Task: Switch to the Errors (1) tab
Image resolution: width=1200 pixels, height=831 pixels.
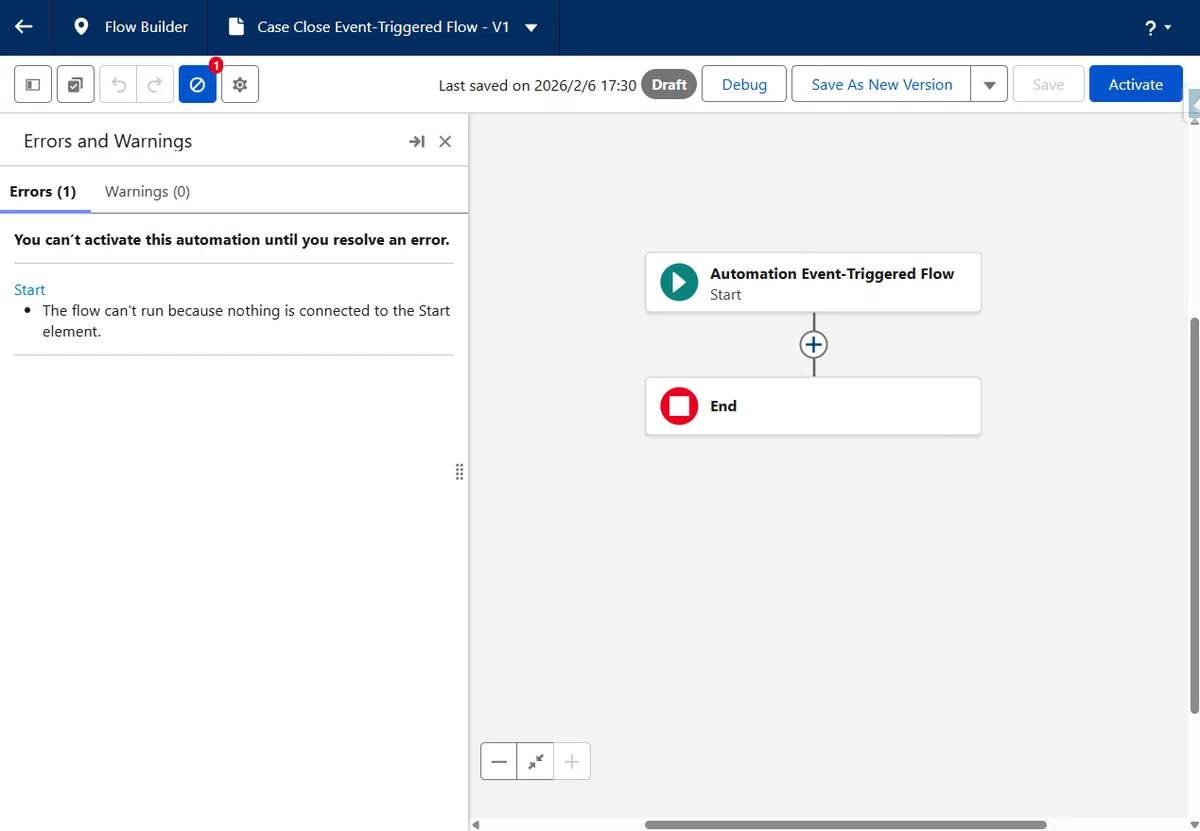Action: click(x=43, y=191)
